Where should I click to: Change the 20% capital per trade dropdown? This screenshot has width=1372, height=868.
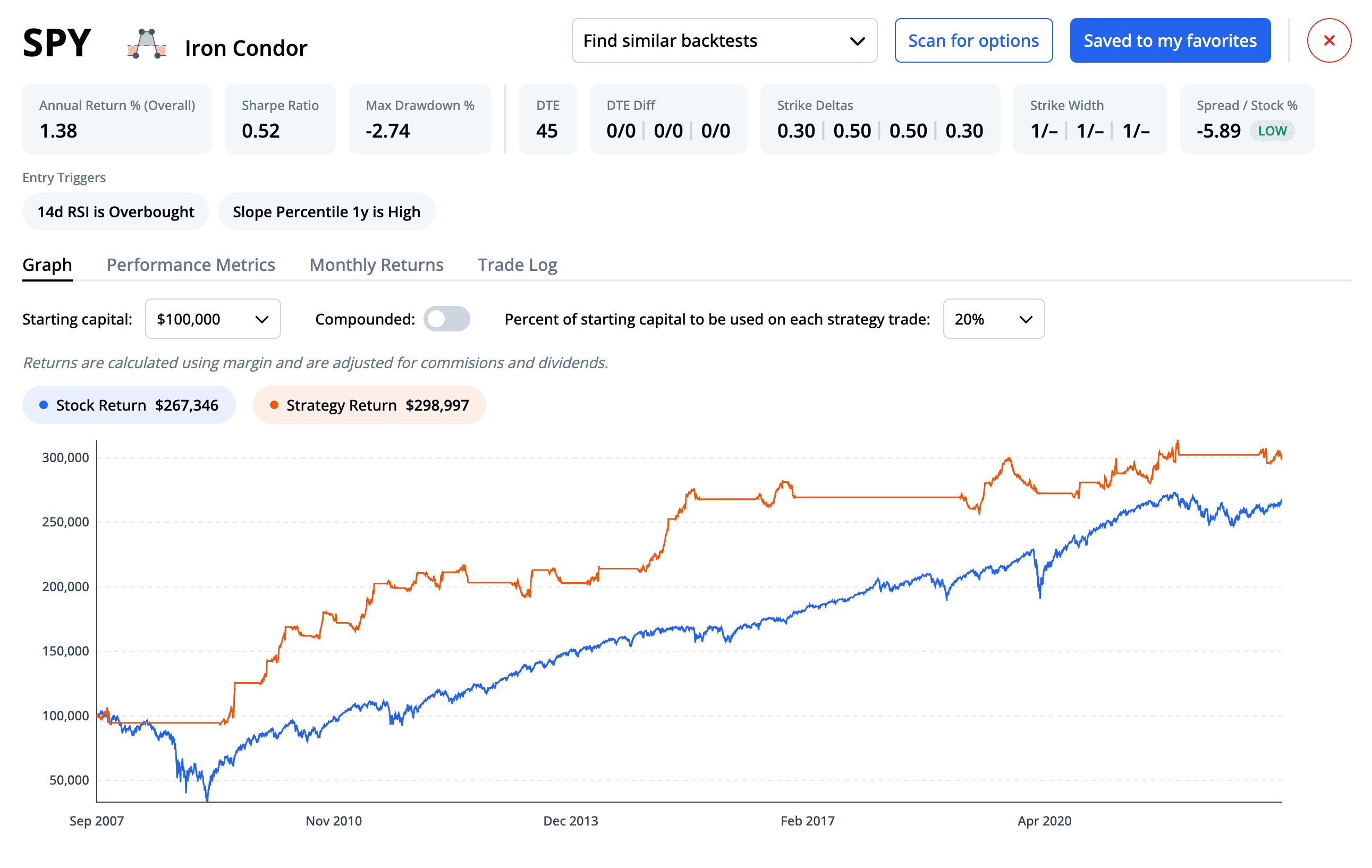[993, 319]
